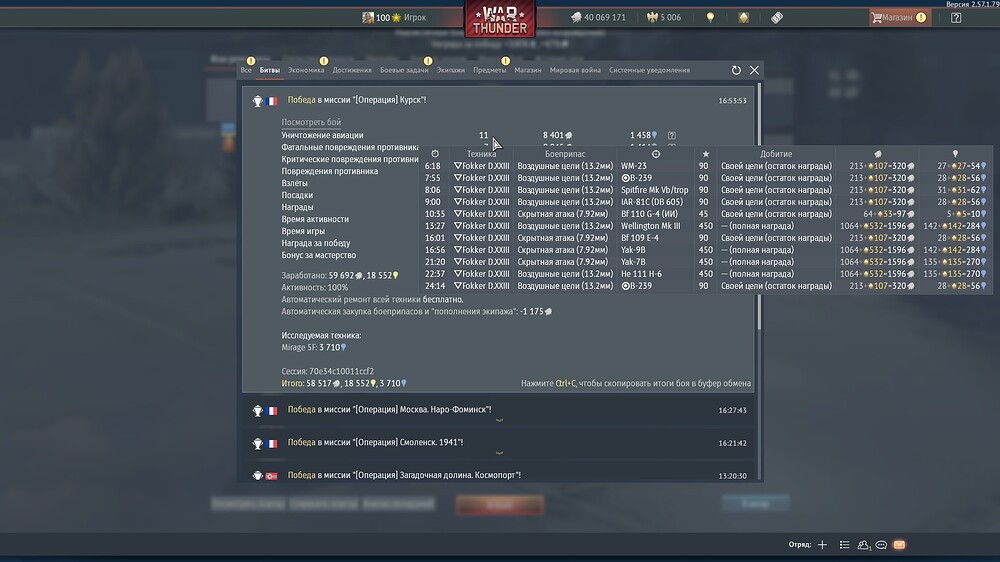Click the Награда за победу row
The image size is (1000, 562).
(x=316, y=243)
